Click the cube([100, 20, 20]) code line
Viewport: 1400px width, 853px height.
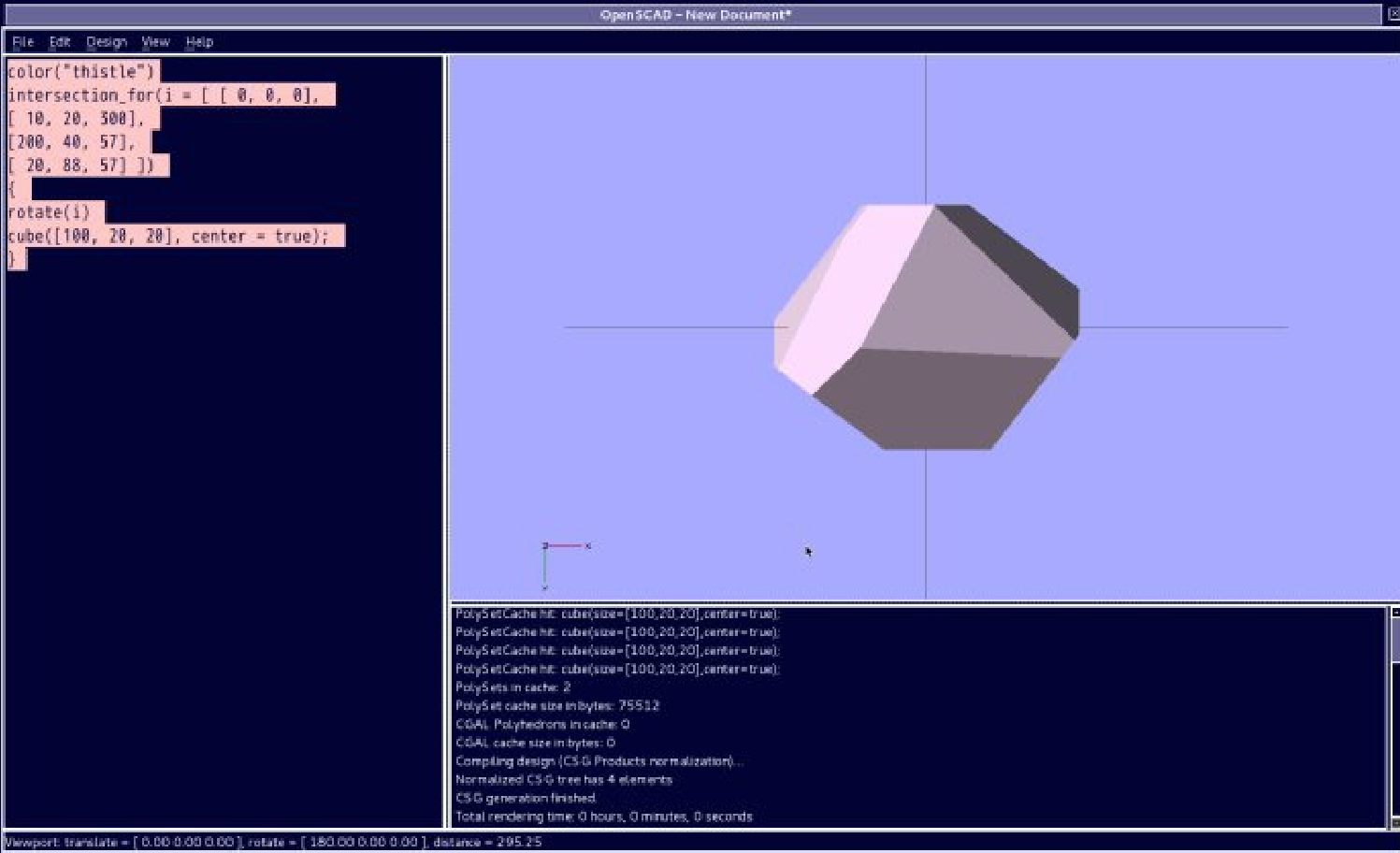tap(168, 236)
